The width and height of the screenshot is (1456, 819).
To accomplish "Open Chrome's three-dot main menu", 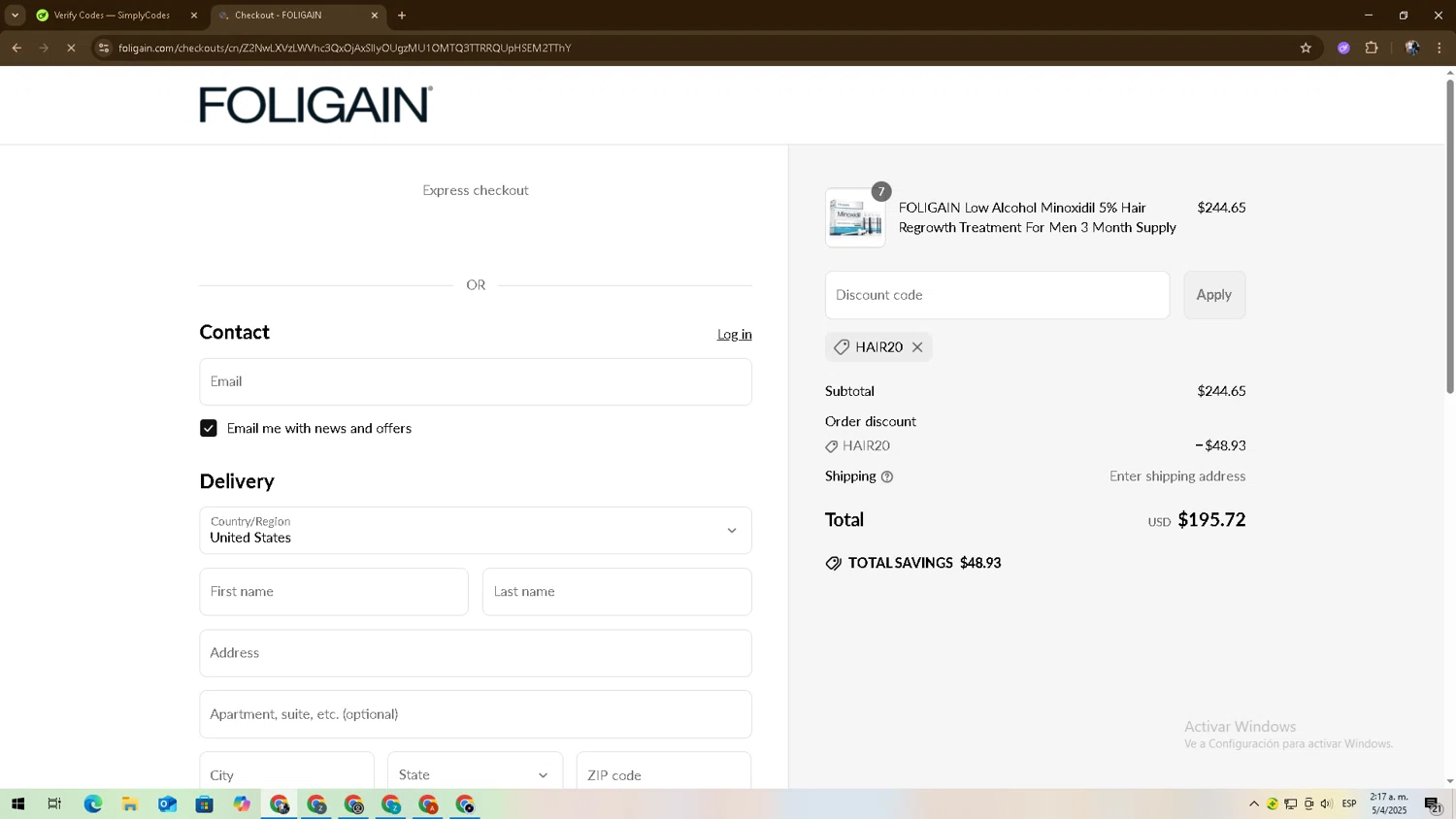I will (x=1439, y=48).
